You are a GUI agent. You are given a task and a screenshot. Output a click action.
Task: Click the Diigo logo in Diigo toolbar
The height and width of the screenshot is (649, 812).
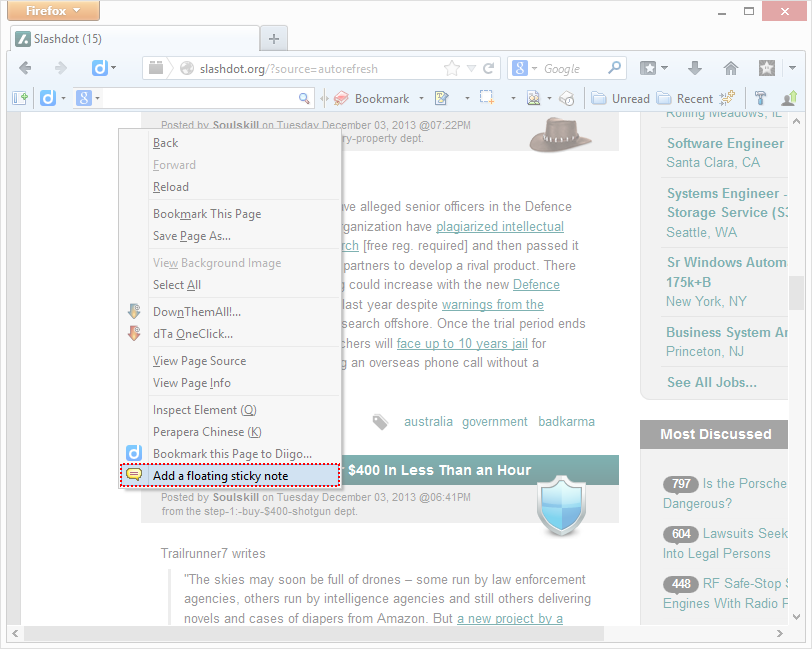pos(48,98)
